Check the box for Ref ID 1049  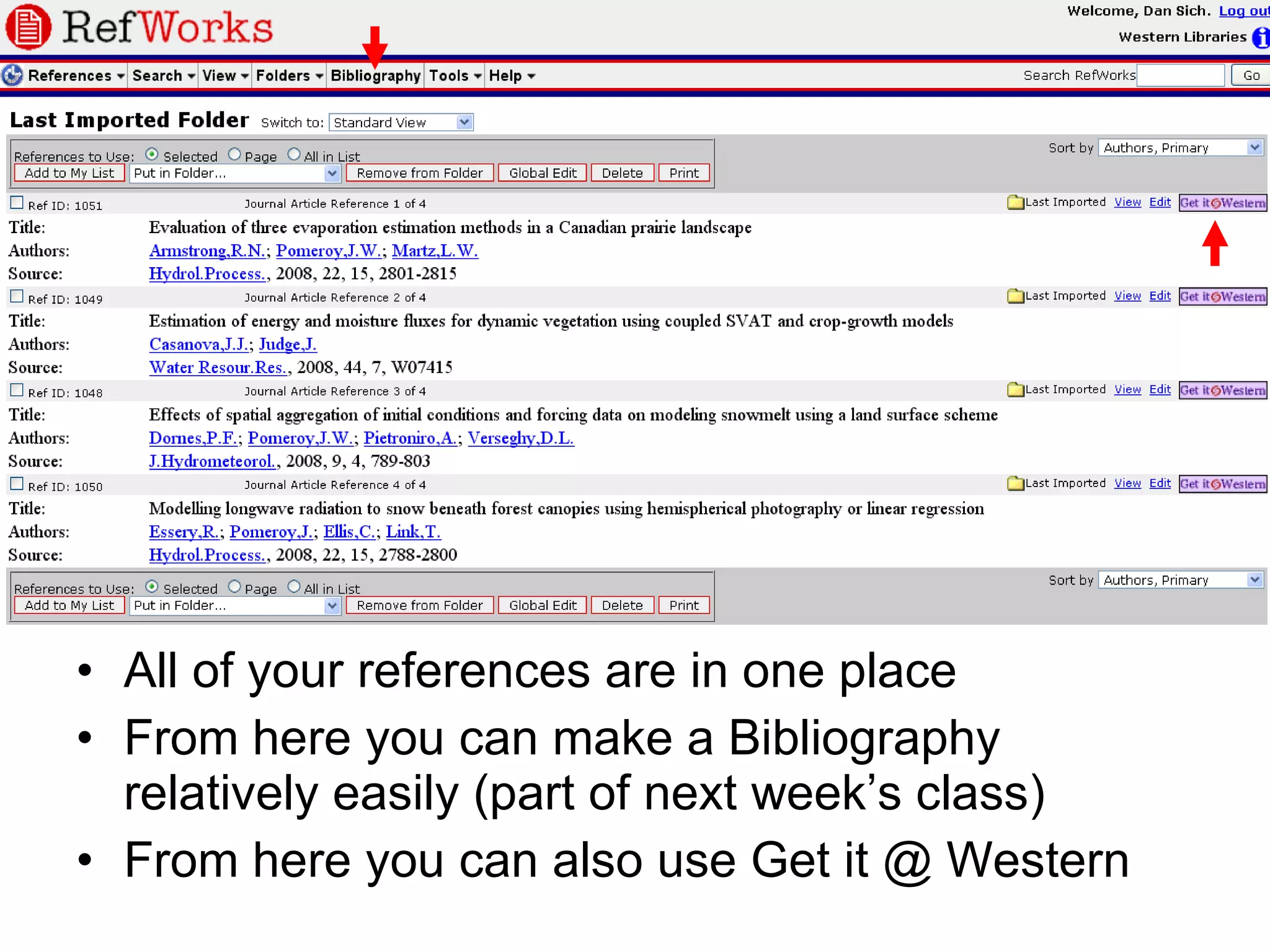point(17,296)
